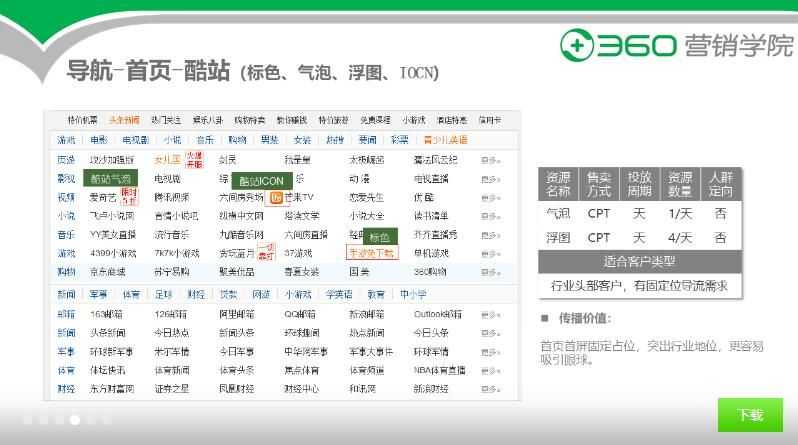Open the 六间房直播 link
This screenshot has width=798, height=445.
305,235
